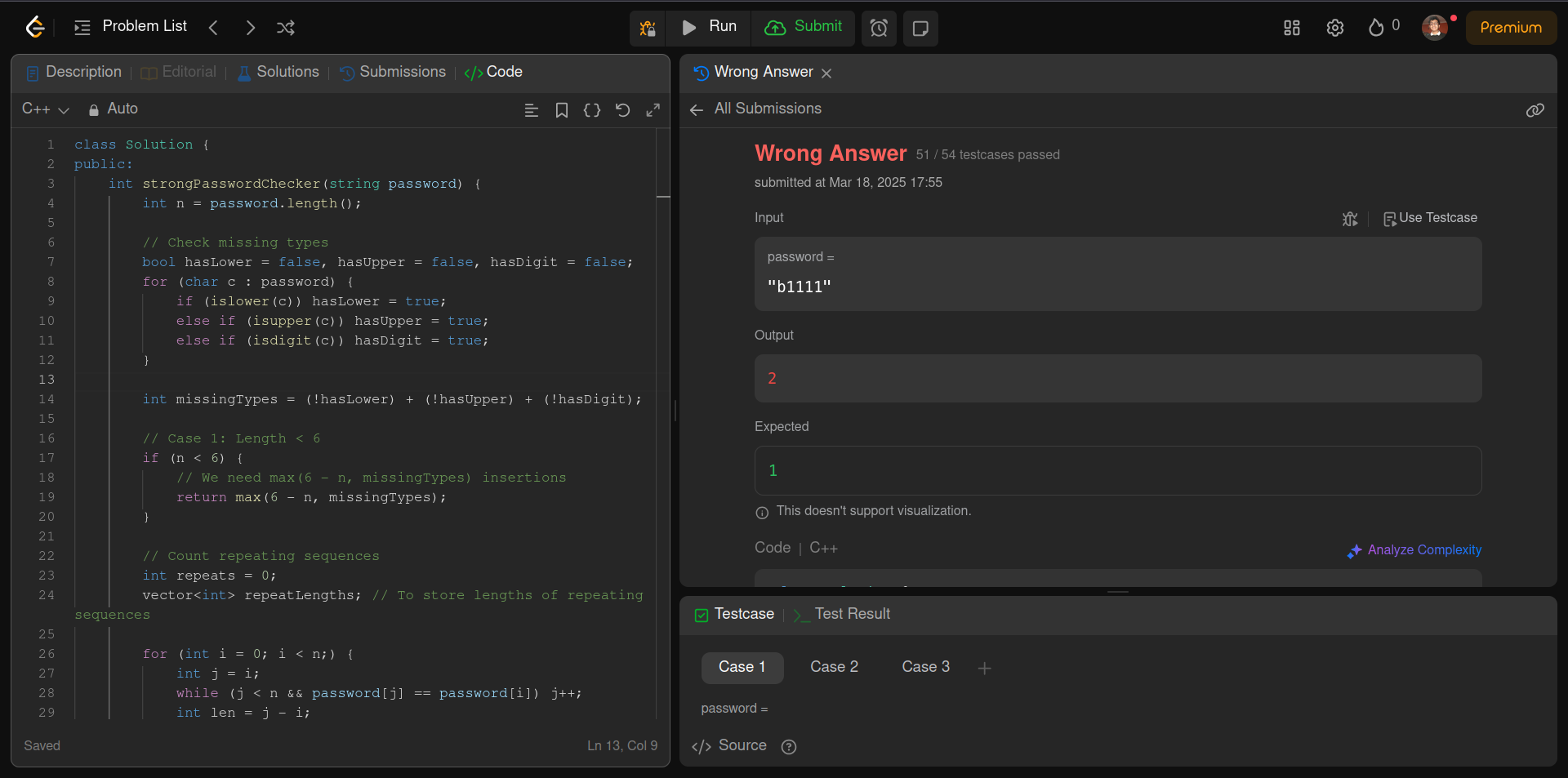Viewport: 1568px width, 778px height.
Task: Open user profile avatar
Action: (x=1435, y=27)
